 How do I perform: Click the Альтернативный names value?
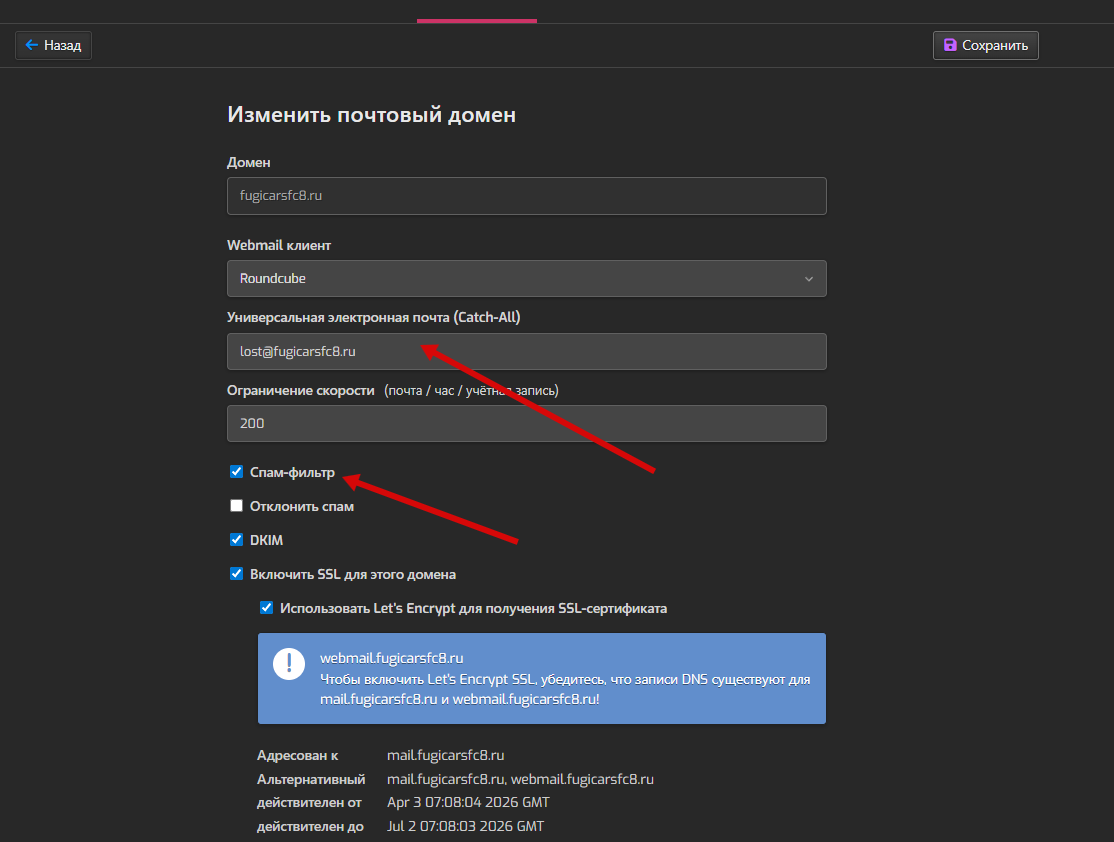click(x=520, y=778)
